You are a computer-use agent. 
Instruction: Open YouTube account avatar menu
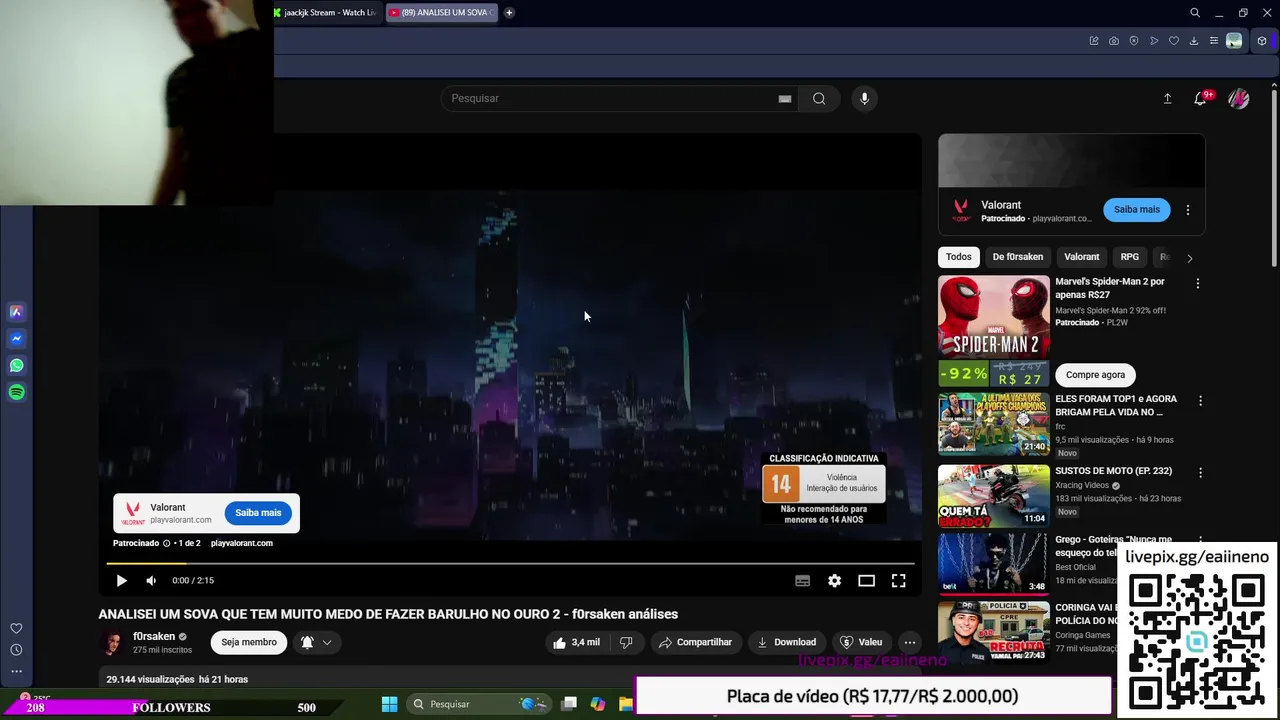(1239, 98)
